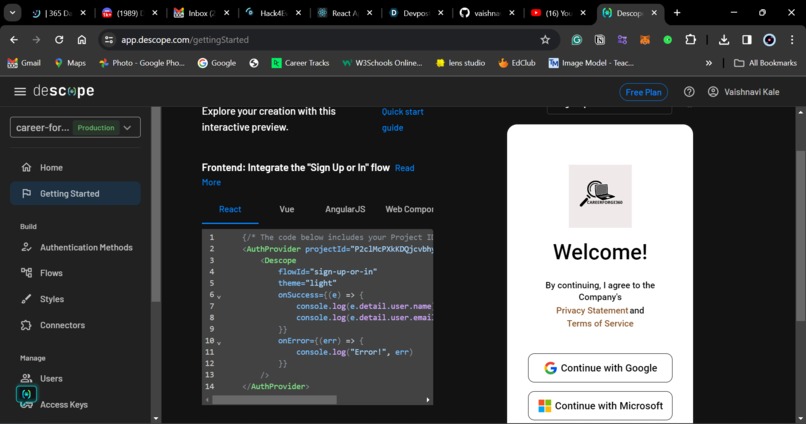Click the Getting Started flag icon
The height and width of the screenshot is (424, 806).
tap(26, 194)
